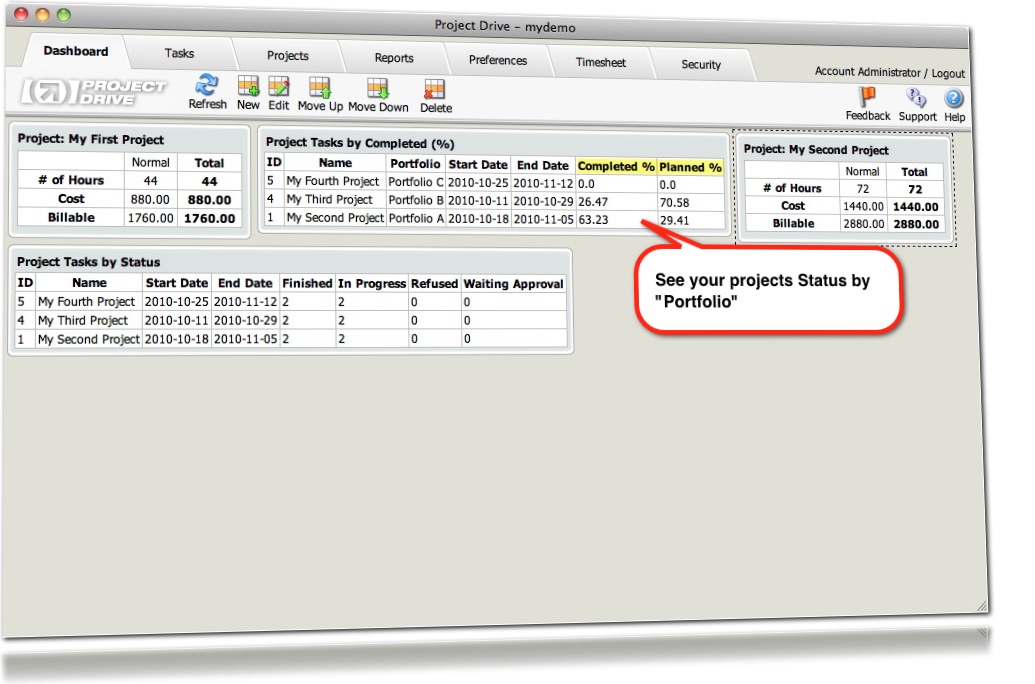Screen dimensions: 1035x684
Task: Click the In Progress column header
Action: (372, 283)
